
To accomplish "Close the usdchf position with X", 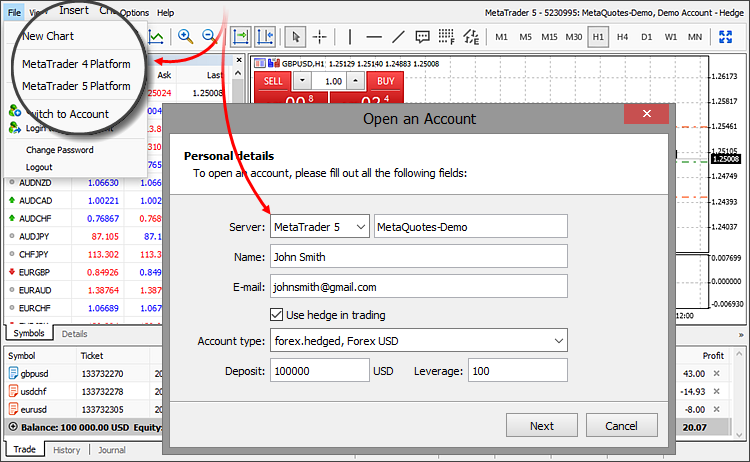I will pyautogui.click(x=717, y=391).
